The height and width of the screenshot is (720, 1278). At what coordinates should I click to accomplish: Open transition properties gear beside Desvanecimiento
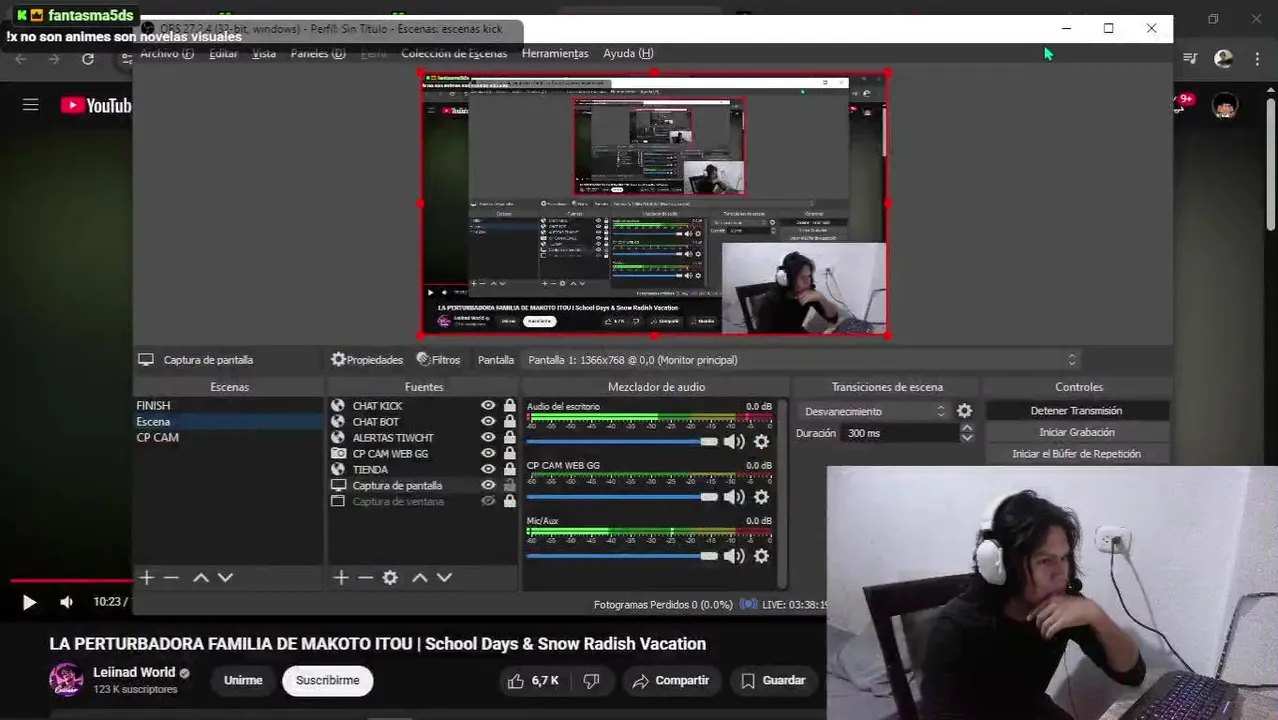point(964,411)
